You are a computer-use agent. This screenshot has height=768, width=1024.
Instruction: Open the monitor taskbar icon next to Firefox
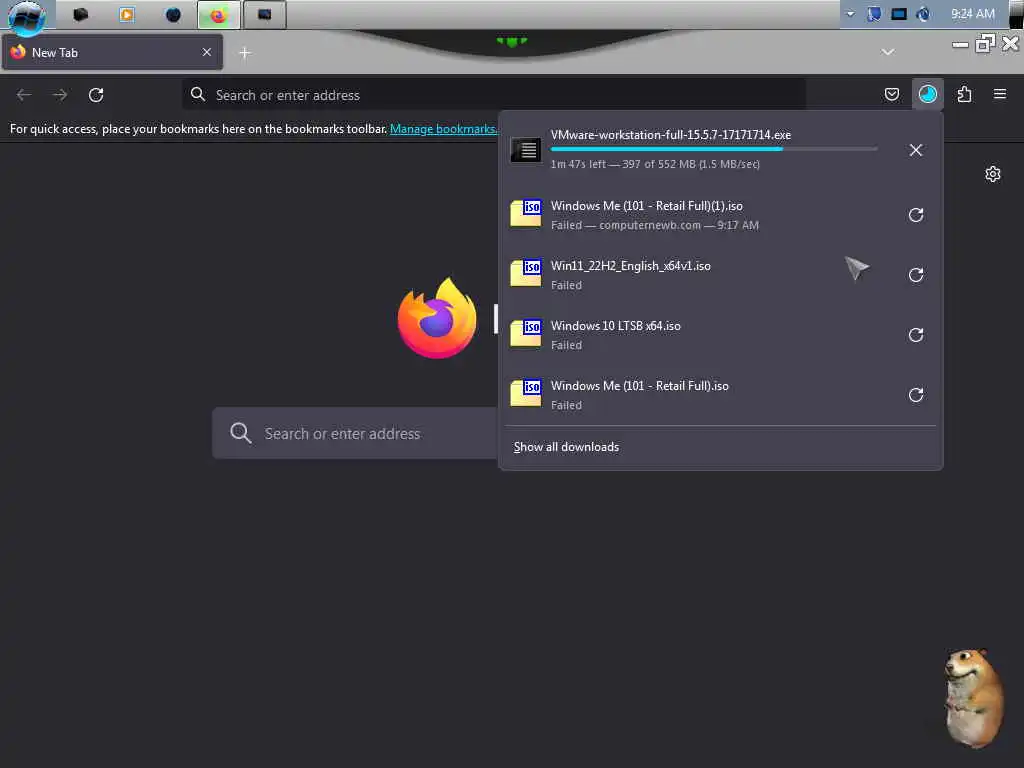[x=264, y=15]
